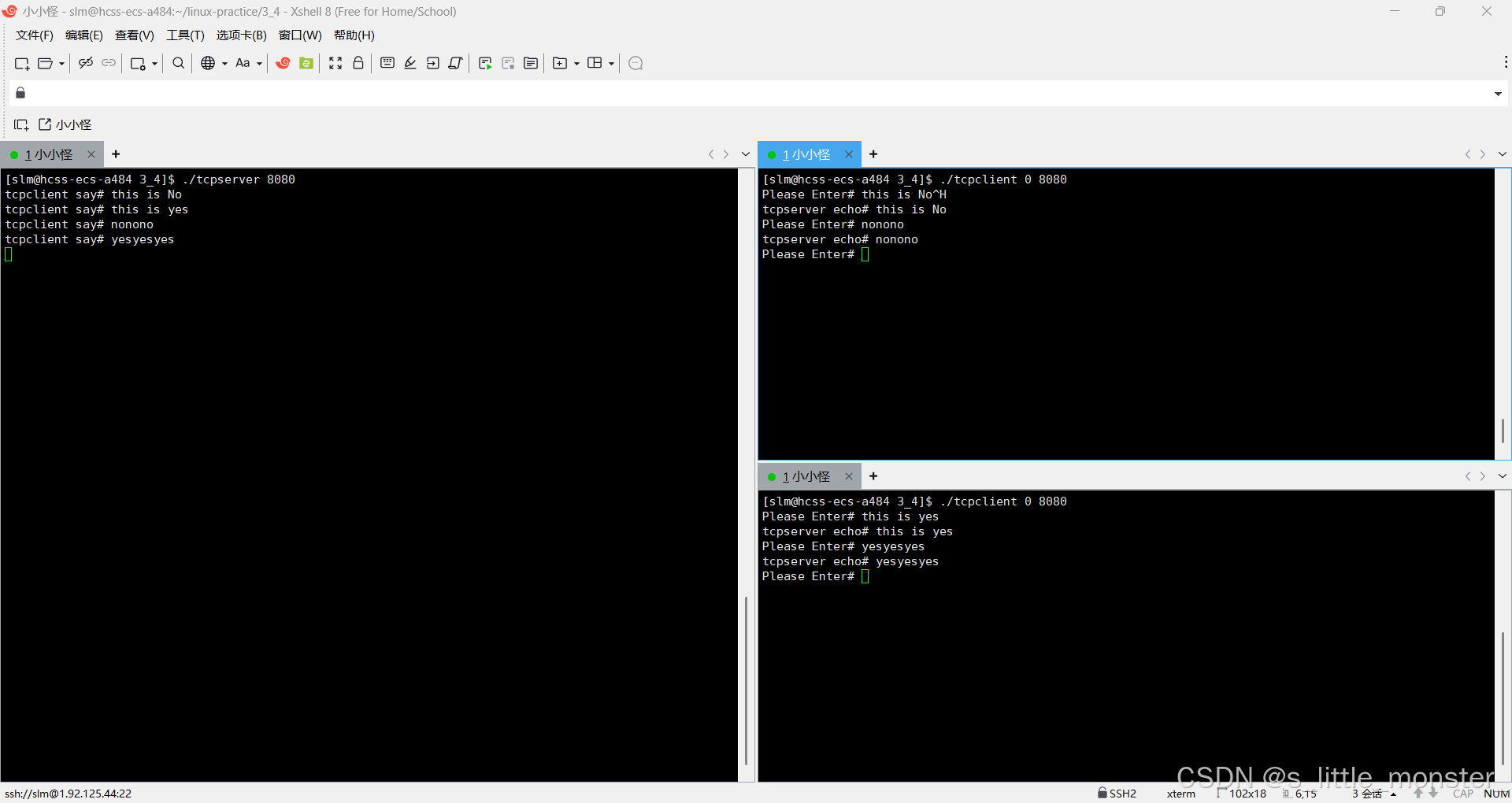1512x803 pixels.
Task: Click the left terminal vertical scrollbar
Action: coord(746,680)
